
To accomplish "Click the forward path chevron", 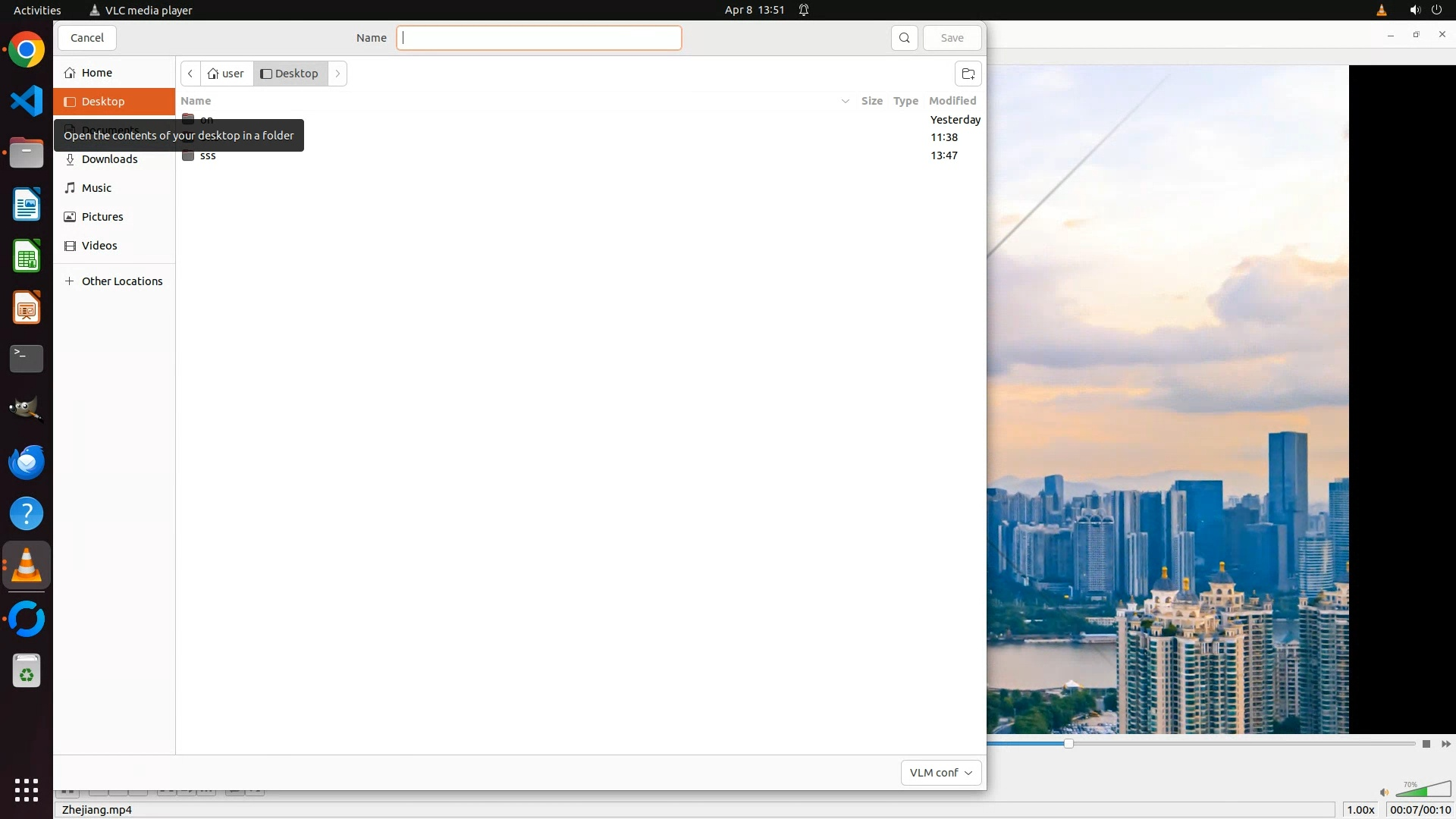I will click(337, 74).
